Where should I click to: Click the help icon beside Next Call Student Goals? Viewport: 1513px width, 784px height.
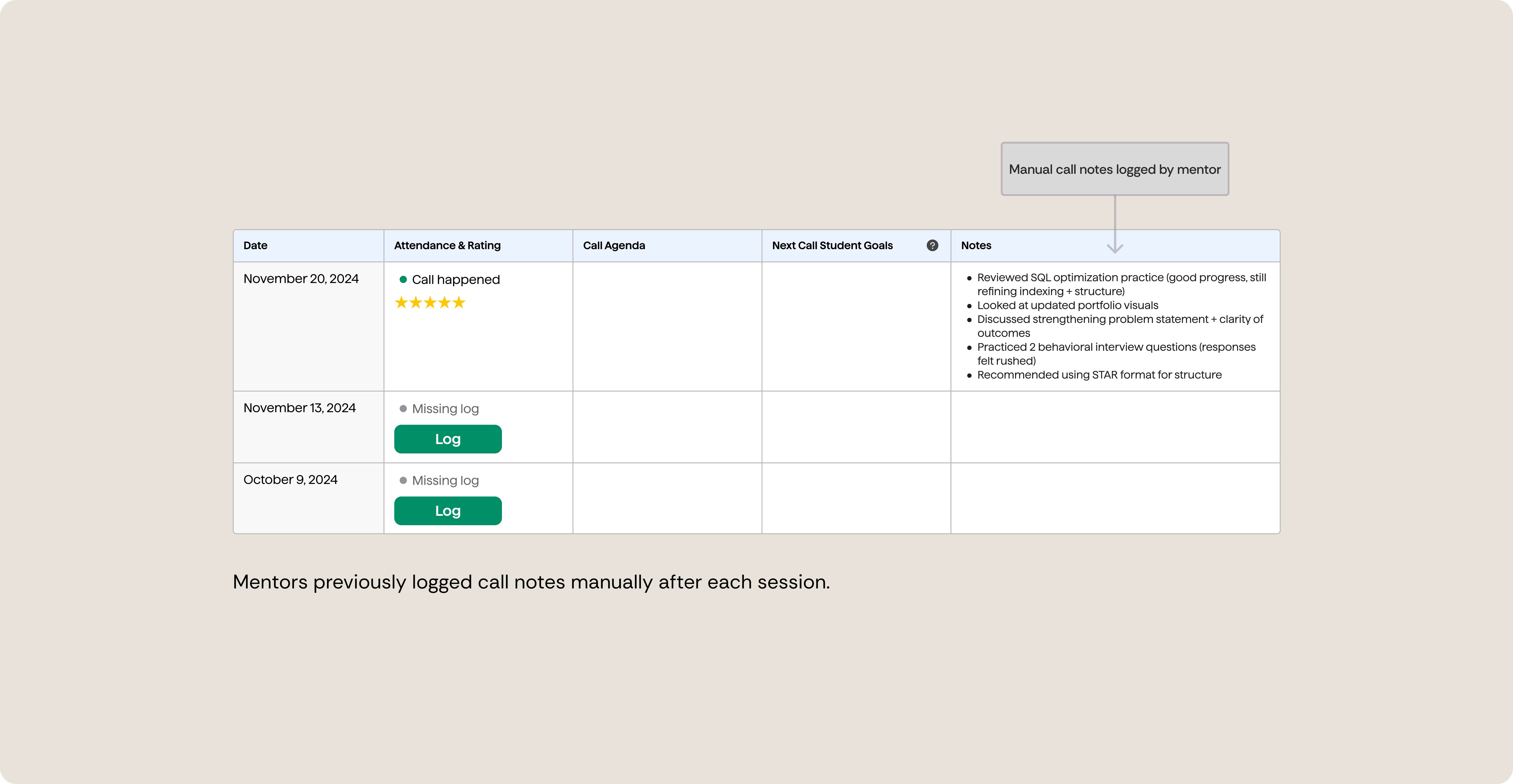click(932, 246)
